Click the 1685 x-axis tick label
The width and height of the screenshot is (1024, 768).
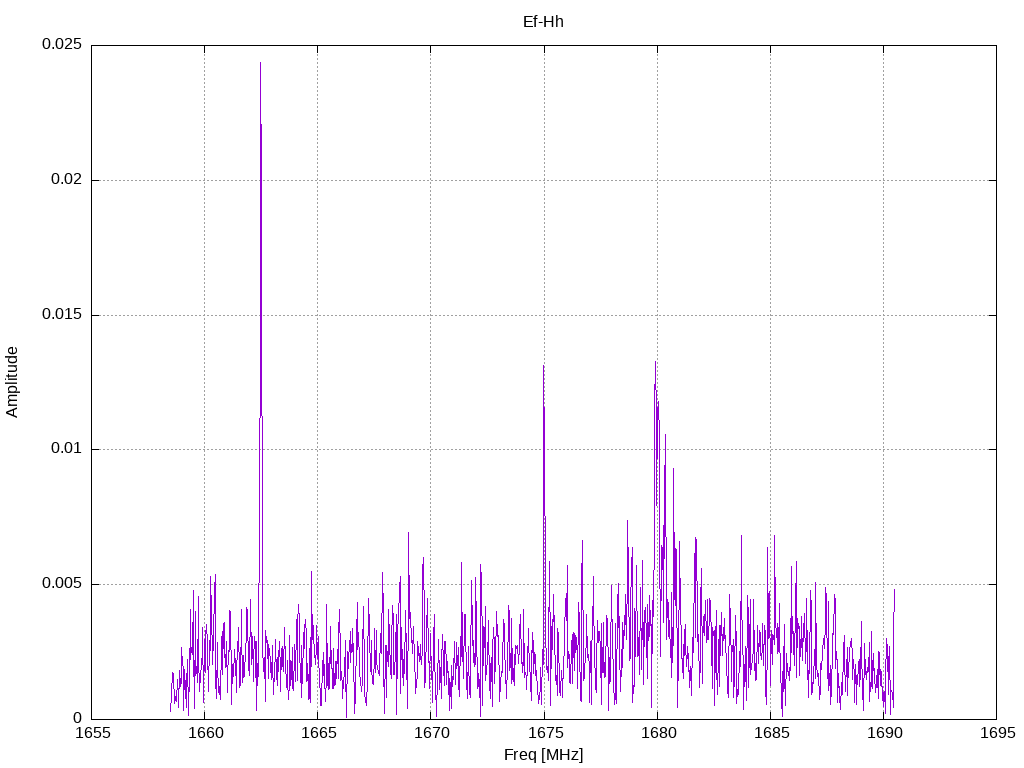[771, 733]
